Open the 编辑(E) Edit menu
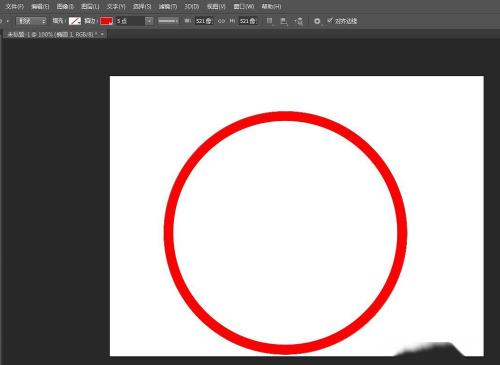The height and width of the screenshot is (365, 500). 40,6
